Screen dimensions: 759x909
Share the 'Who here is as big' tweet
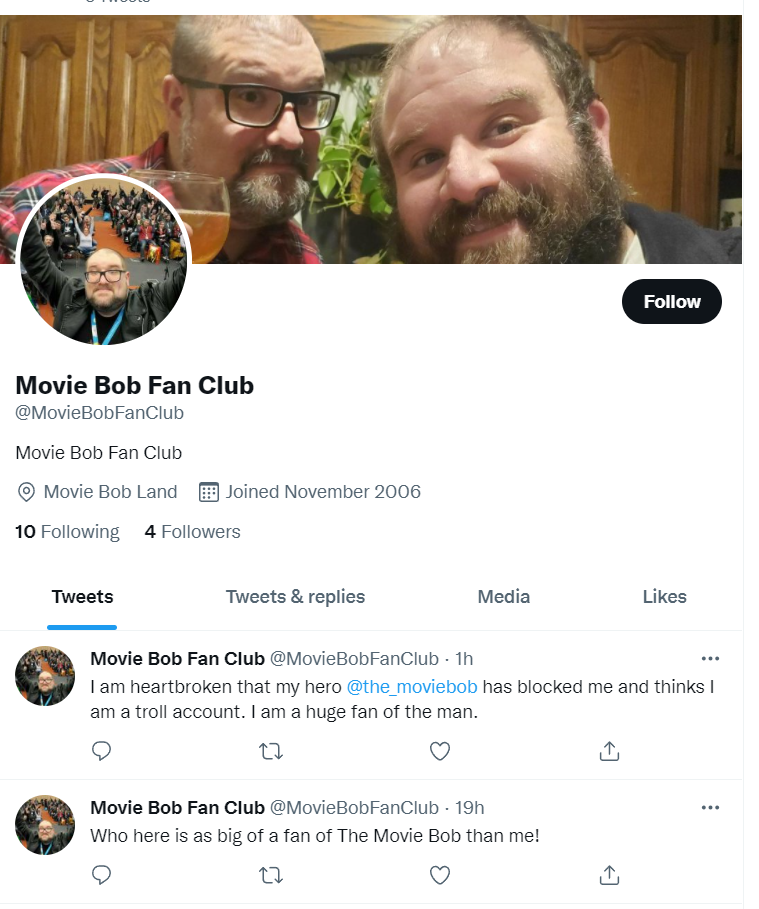[x=609, y=875]
